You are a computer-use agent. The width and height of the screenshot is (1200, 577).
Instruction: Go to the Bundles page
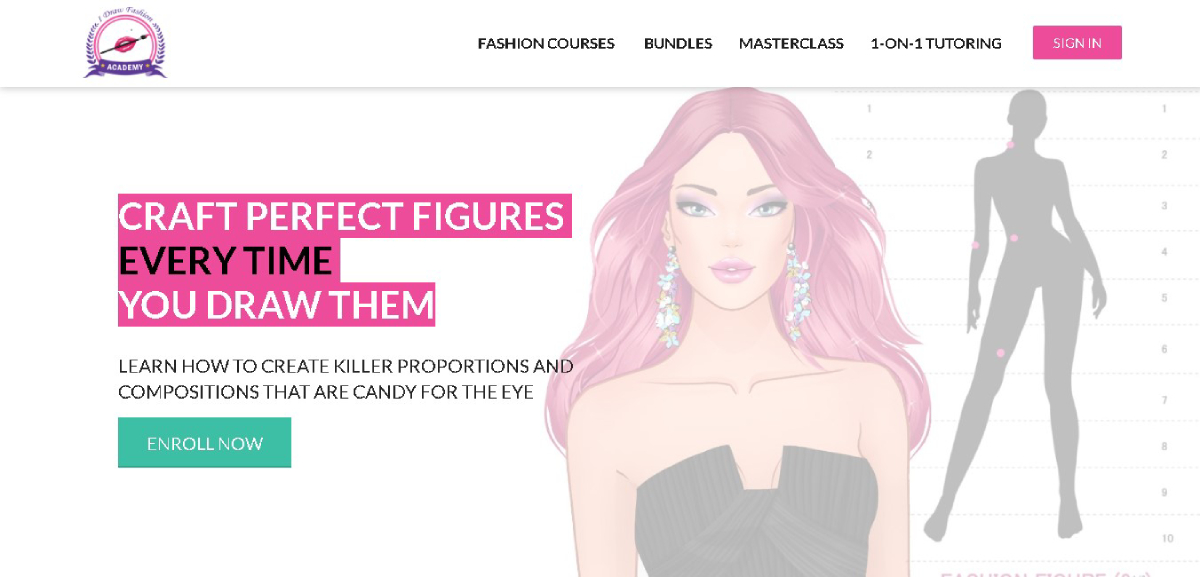678,43
